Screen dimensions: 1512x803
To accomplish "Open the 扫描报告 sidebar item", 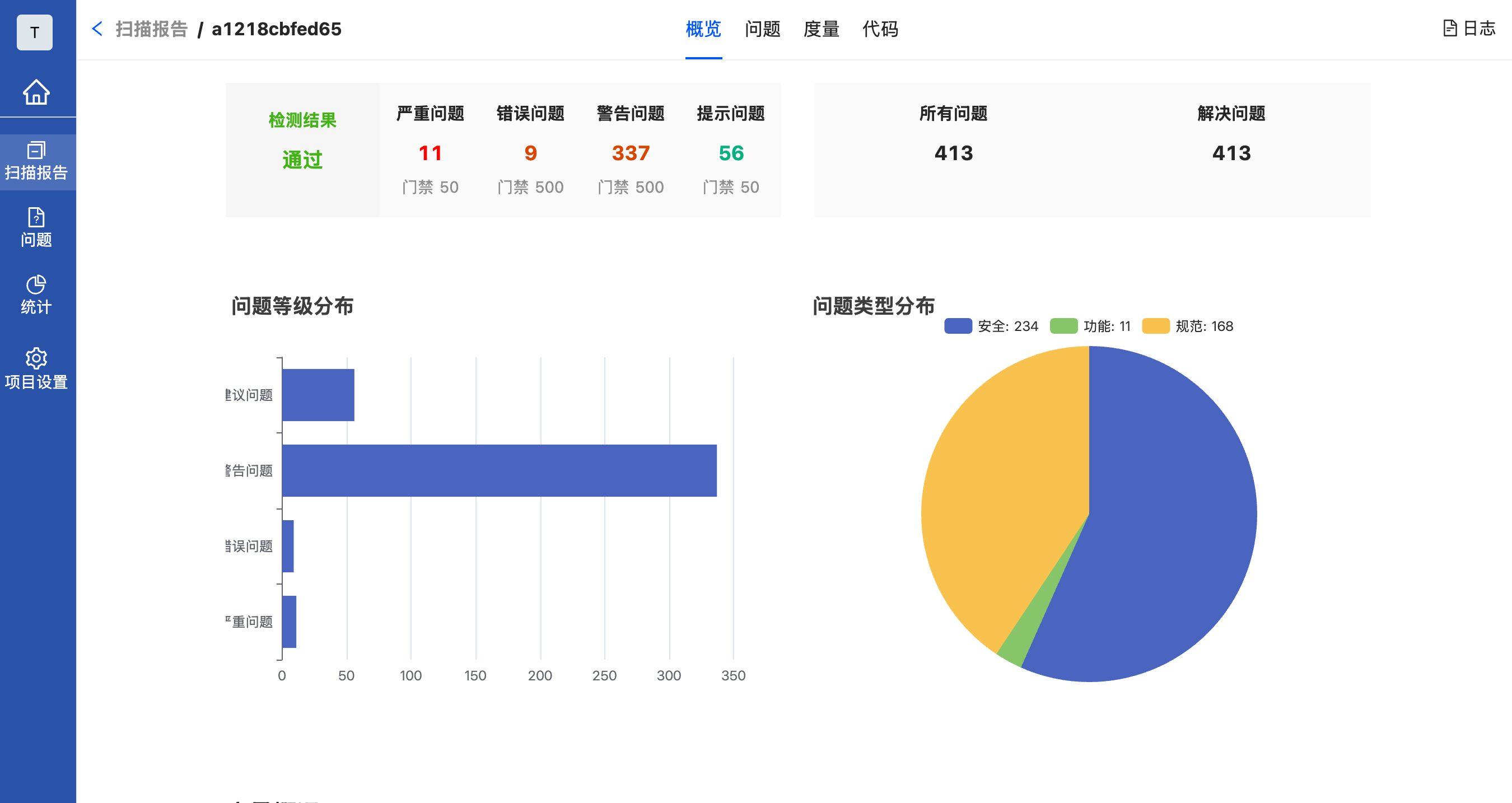I will pos(36,160).
